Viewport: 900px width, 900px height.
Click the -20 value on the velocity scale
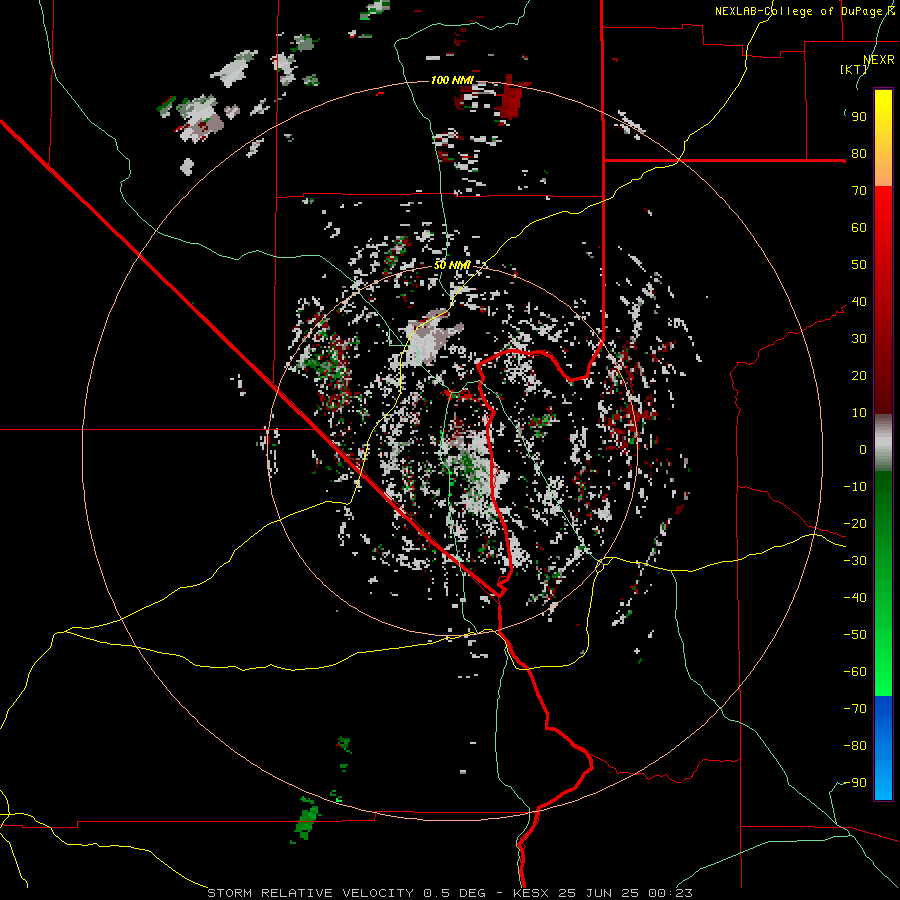pyautogui.click(x=855, y=524)
